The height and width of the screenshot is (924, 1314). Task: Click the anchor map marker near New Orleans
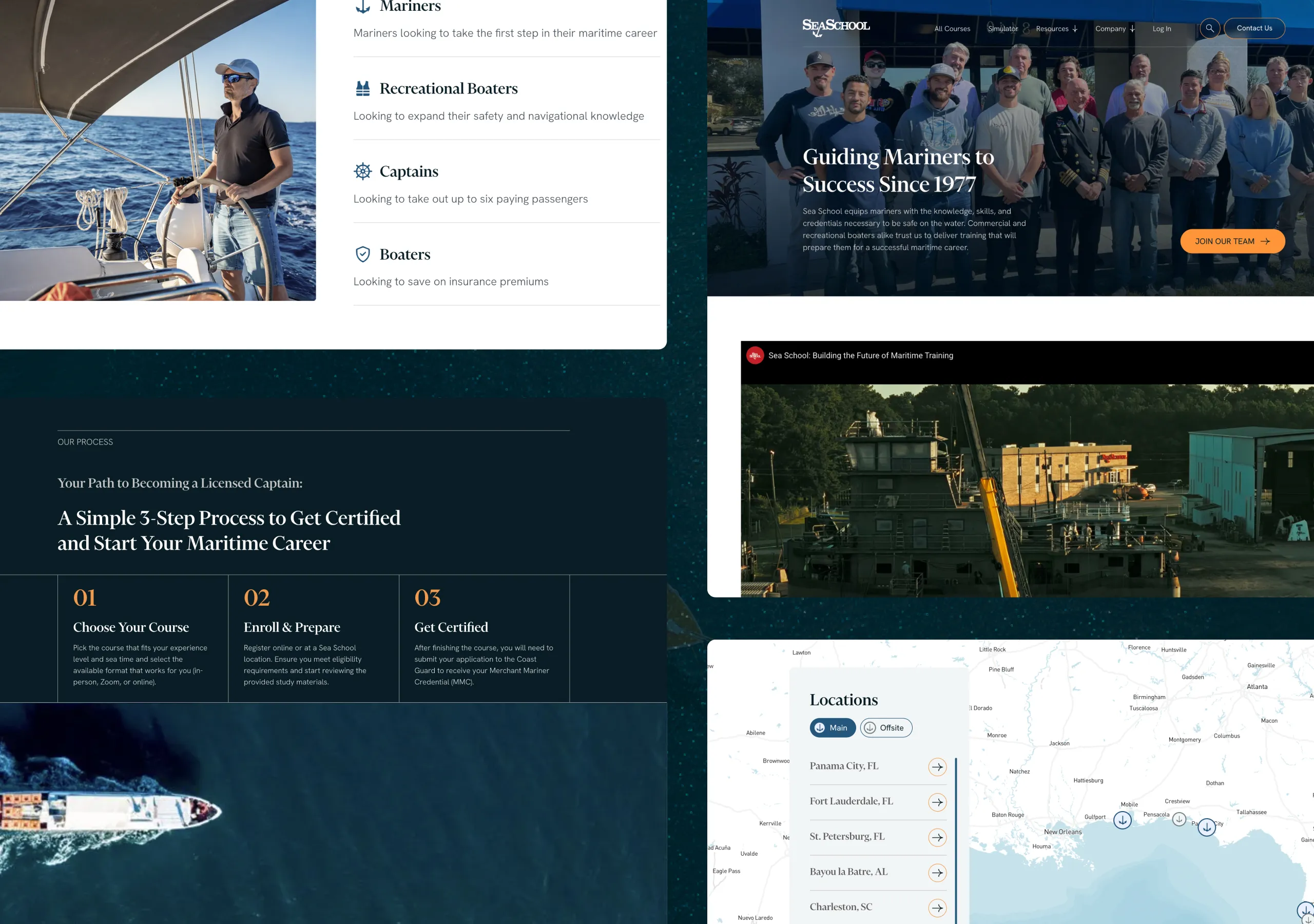pos(1122,820)
